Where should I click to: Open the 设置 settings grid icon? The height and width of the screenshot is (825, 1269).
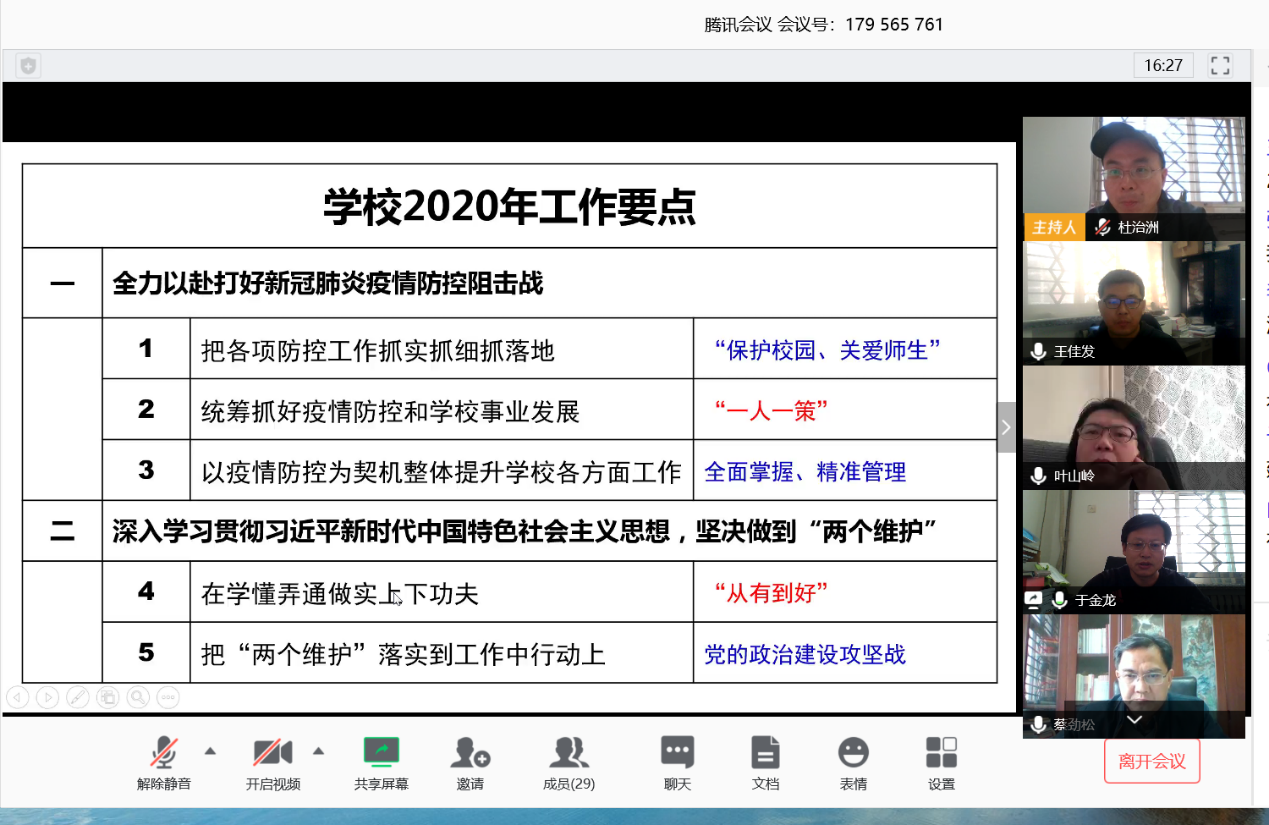click(x=941, y=753)
